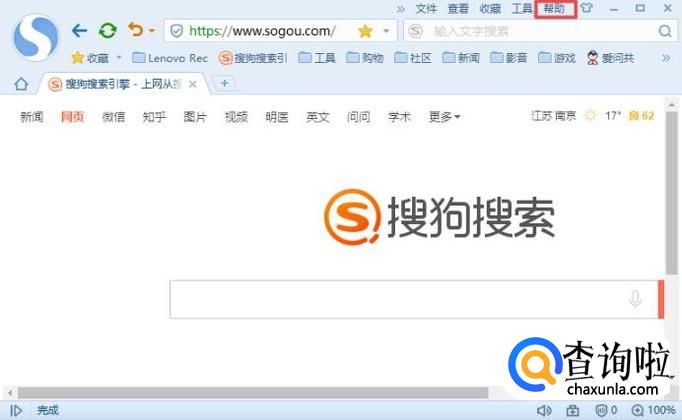Image resolution: width=682 pixels, height=420 pixels.
Task: Toggle the sidebar icon in status bar
Action: point(16,410)
